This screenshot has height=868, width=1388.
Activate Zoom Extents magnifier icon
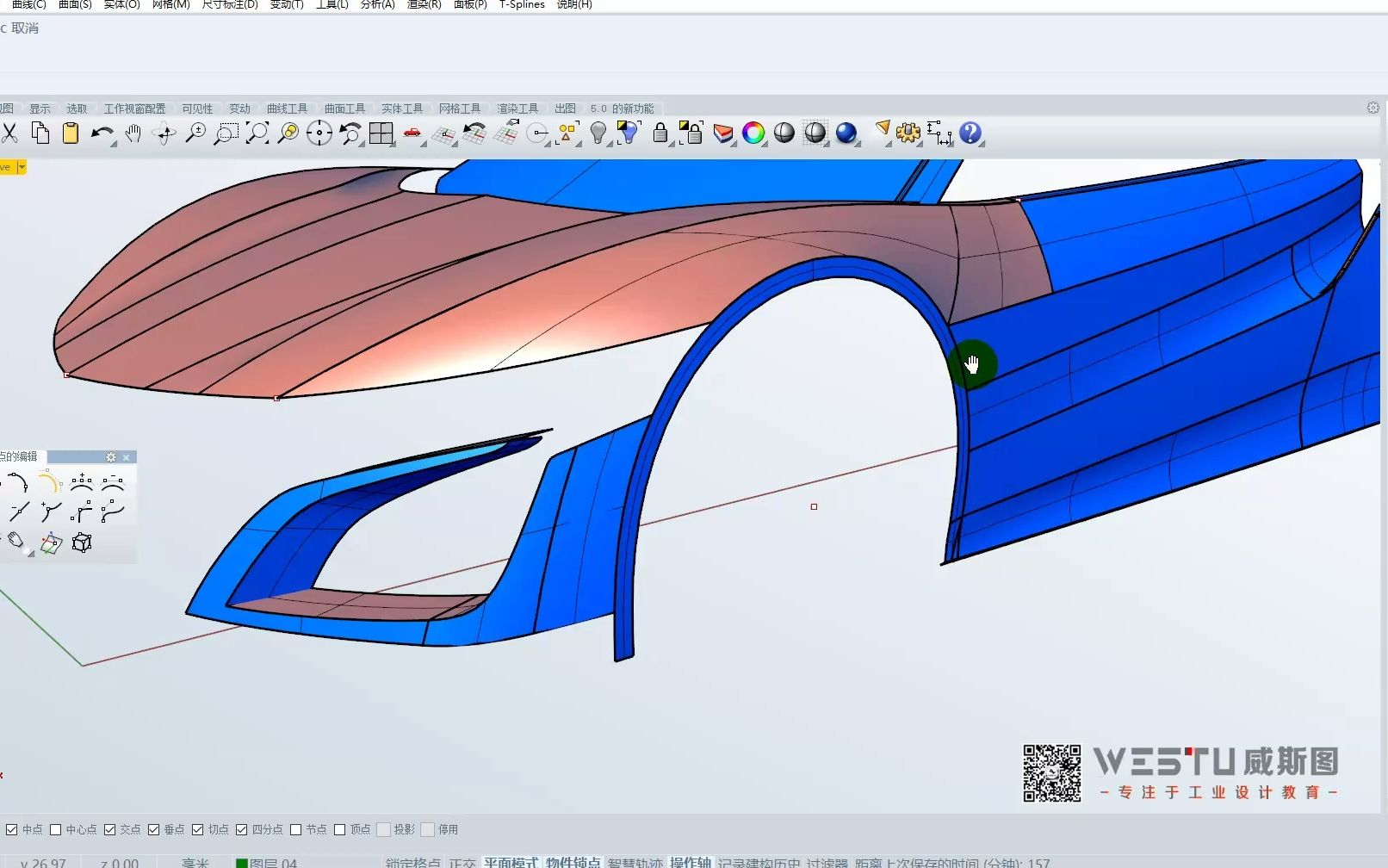[x=257, y=133]
